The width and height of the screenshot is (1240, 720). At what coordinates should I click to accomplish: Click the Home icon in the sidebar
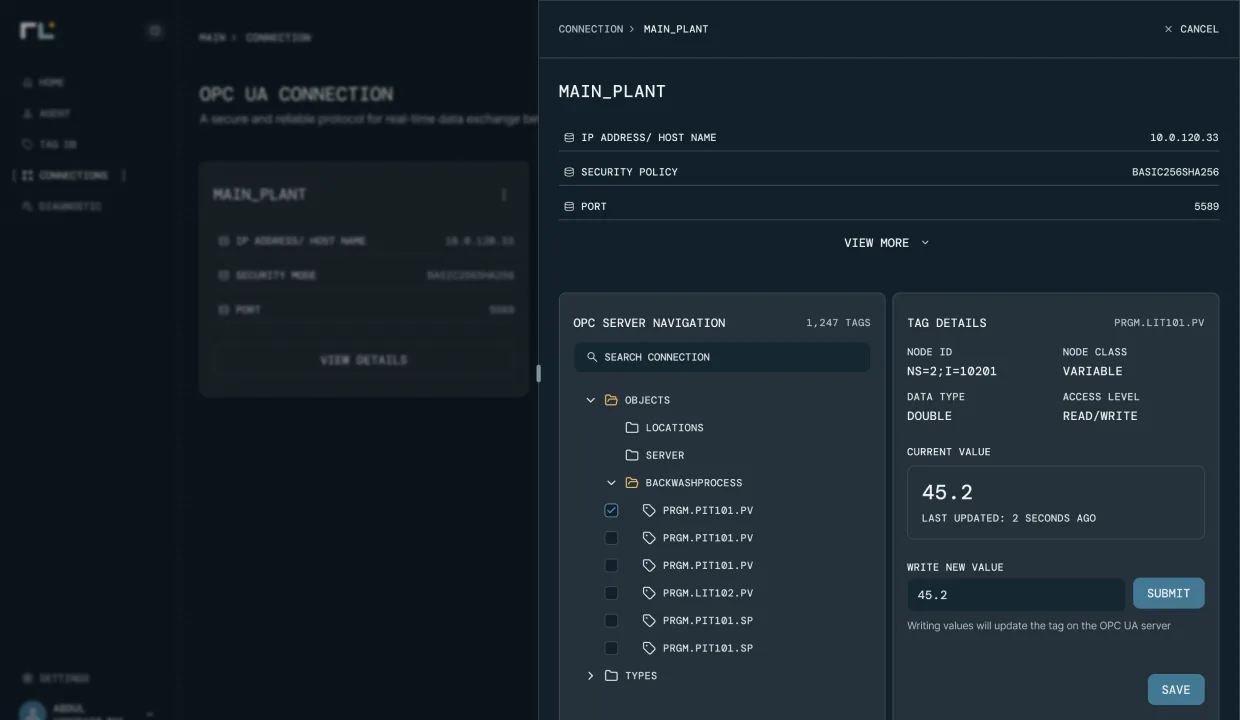(x=28, y=82)
